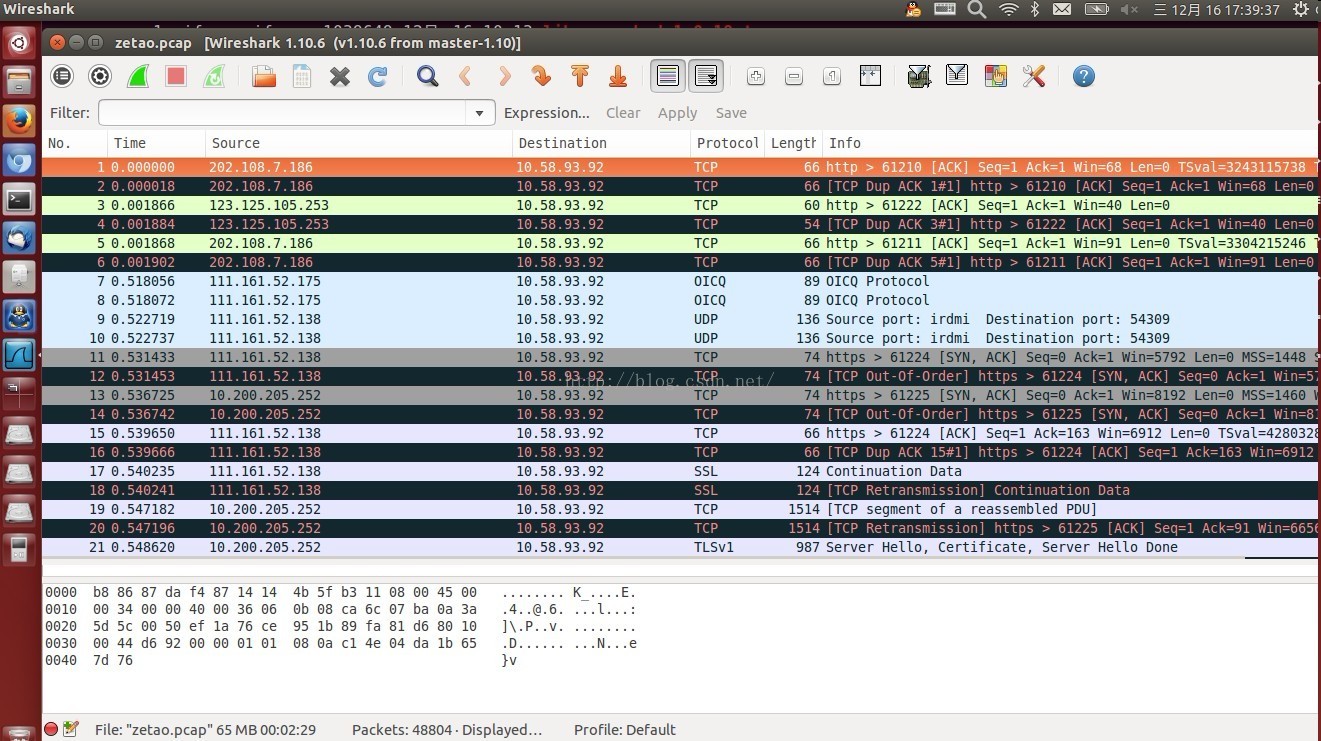1321x741 pixels.
Task: Sort packets by Destination column
Action: click(x=602, y=143)
